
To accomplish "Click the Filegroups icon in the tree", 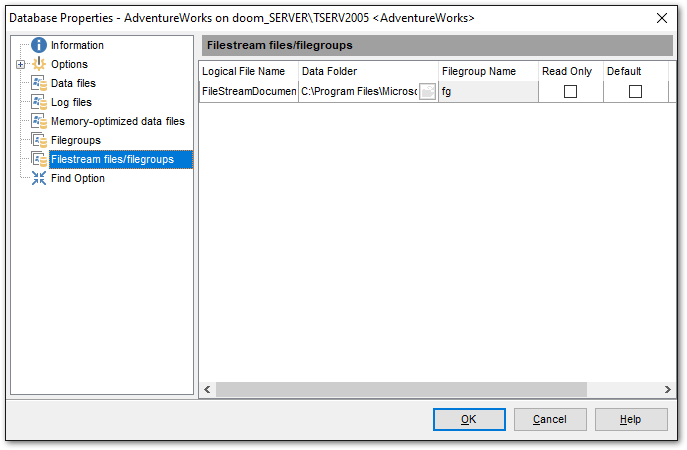I will [x=39, y=140].
